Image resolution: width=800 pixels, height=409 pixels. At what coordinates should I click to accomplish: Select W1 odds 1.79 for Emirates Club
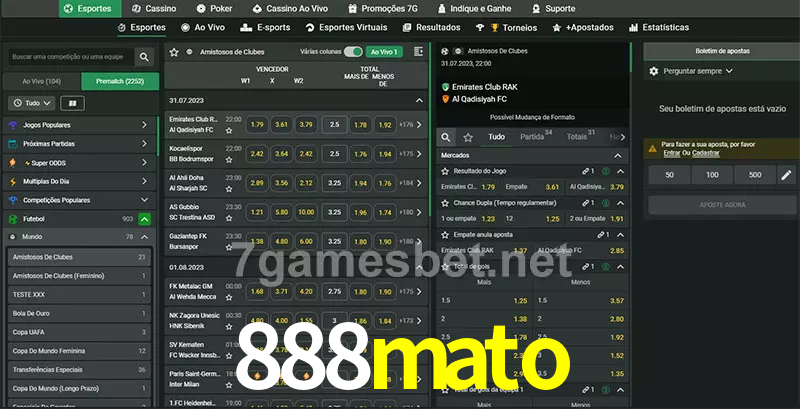coord(257,124)
